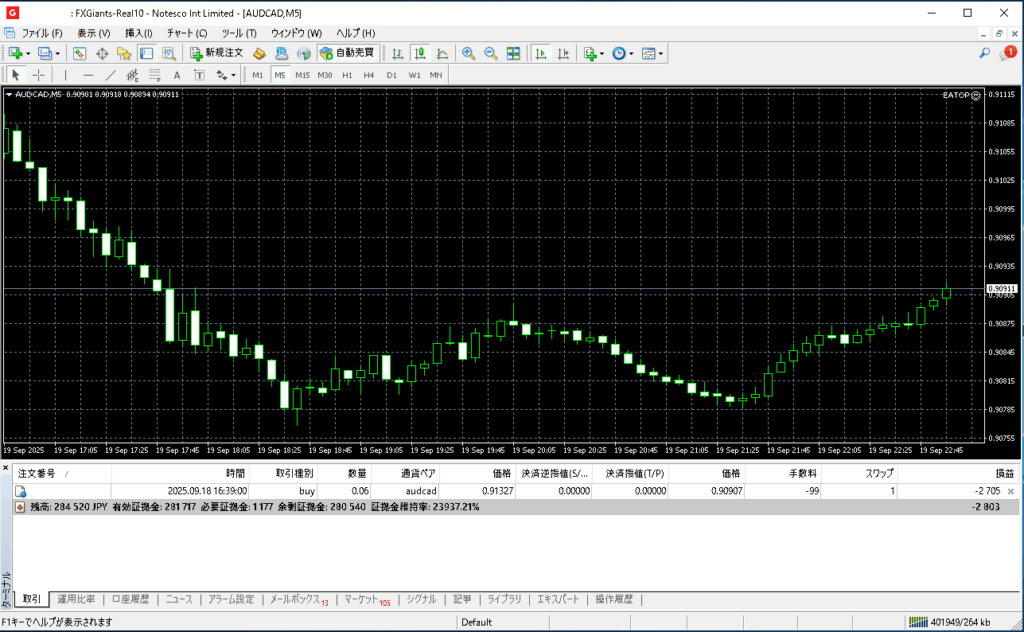Viewport: 1024px width, 632px height.
Task: Draw a vertical line tool
Action: coord(66,75)
